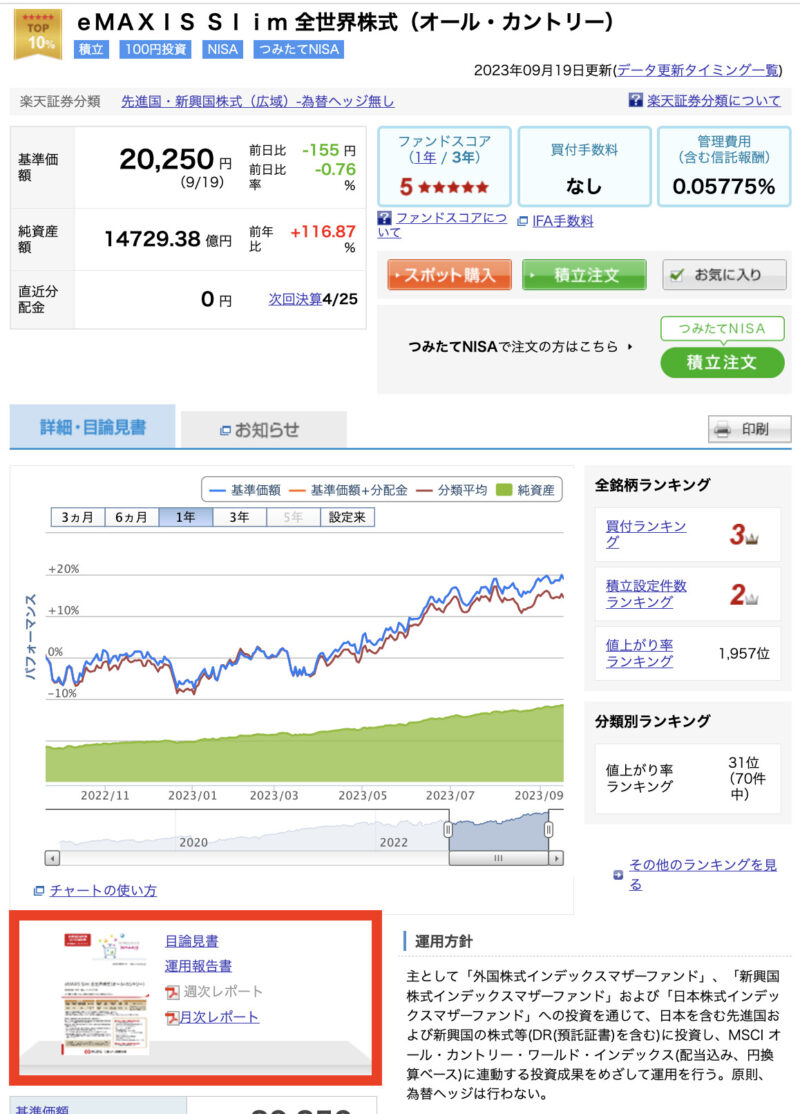Open the 目論見書 document link
This screenshot has height=1114, width=800.
coord(192,941)
